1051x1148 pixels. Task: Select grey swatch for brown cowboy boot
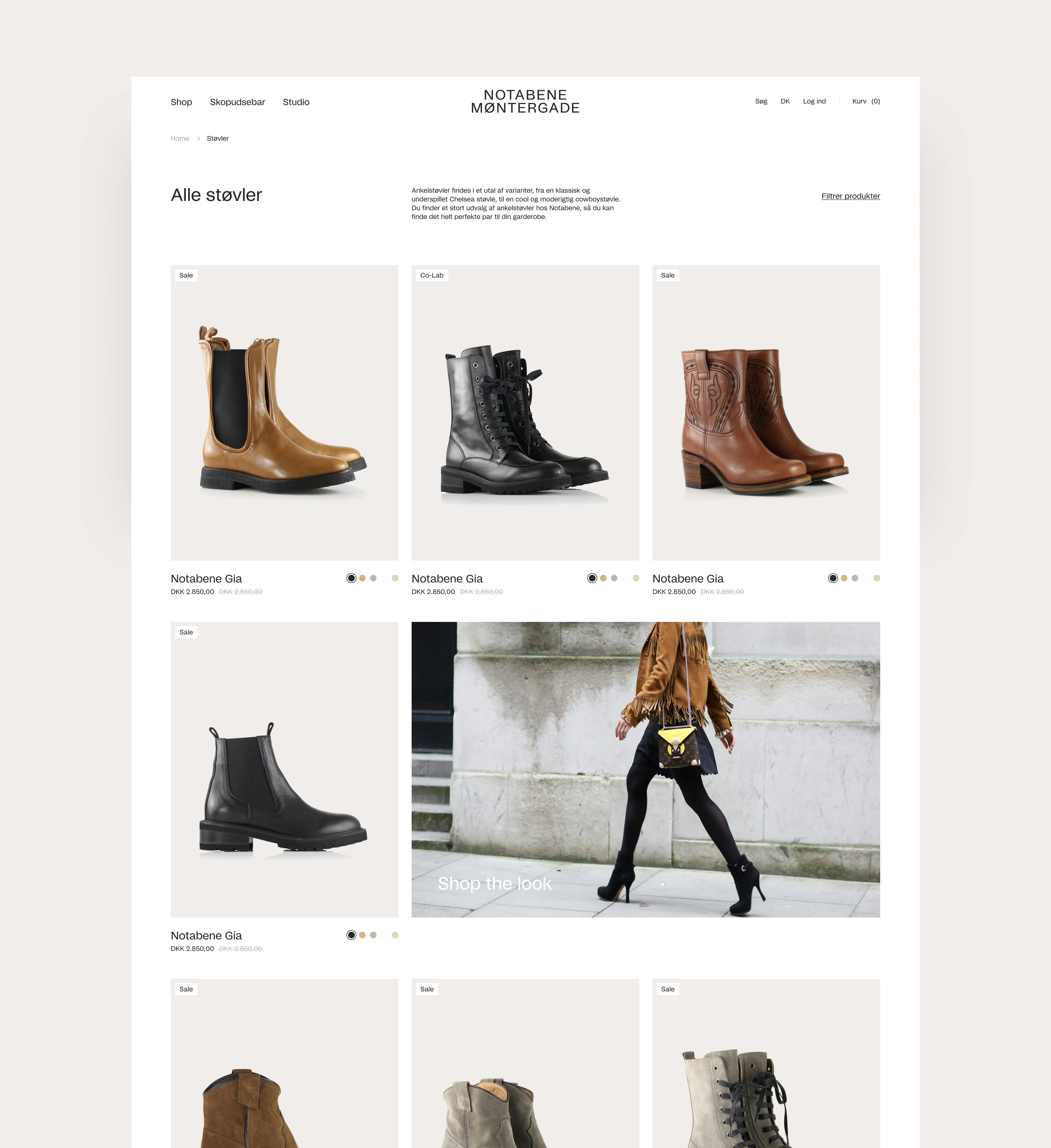(855, 578)
